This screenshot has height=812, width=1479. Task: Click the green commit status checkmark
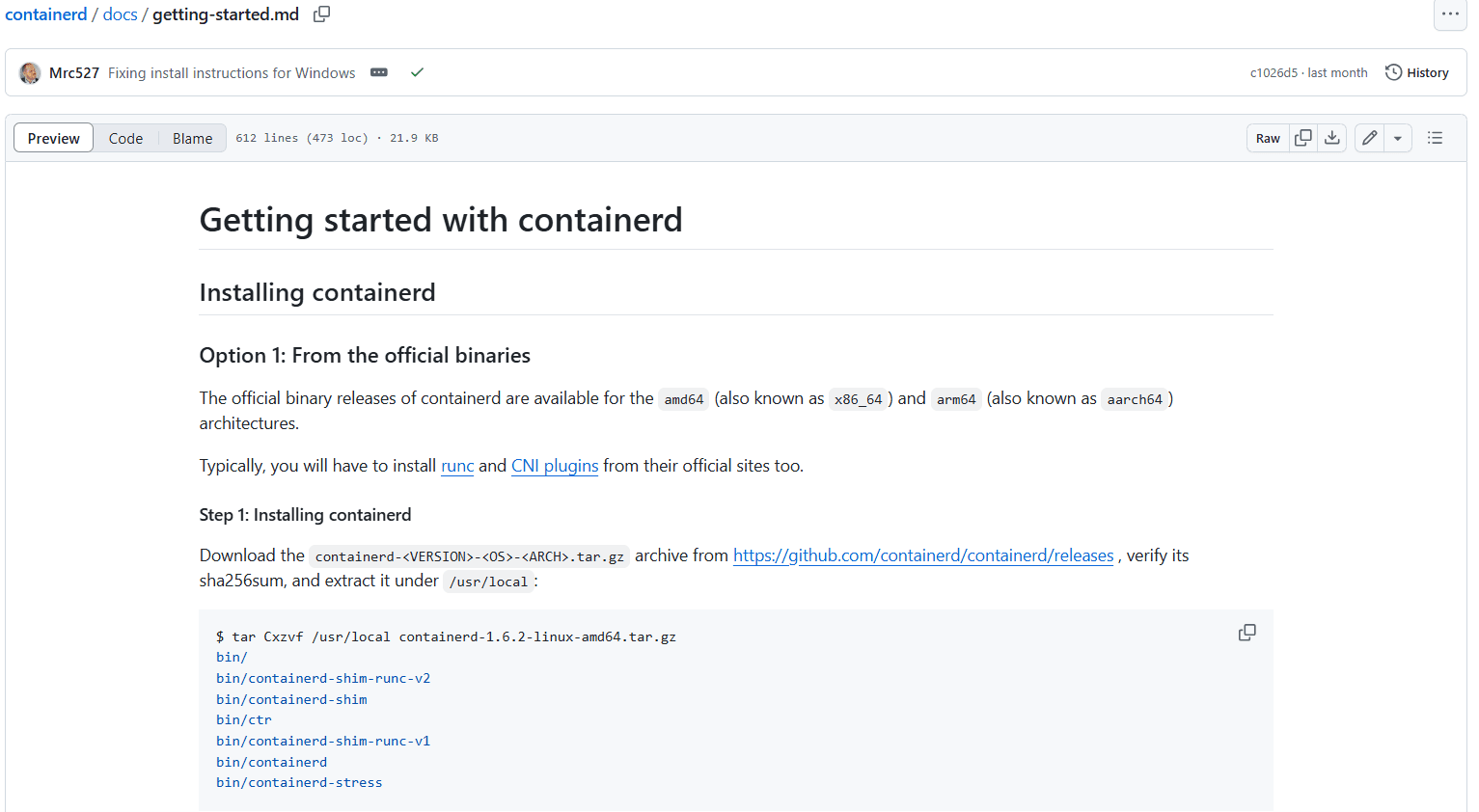pos(417,73)
